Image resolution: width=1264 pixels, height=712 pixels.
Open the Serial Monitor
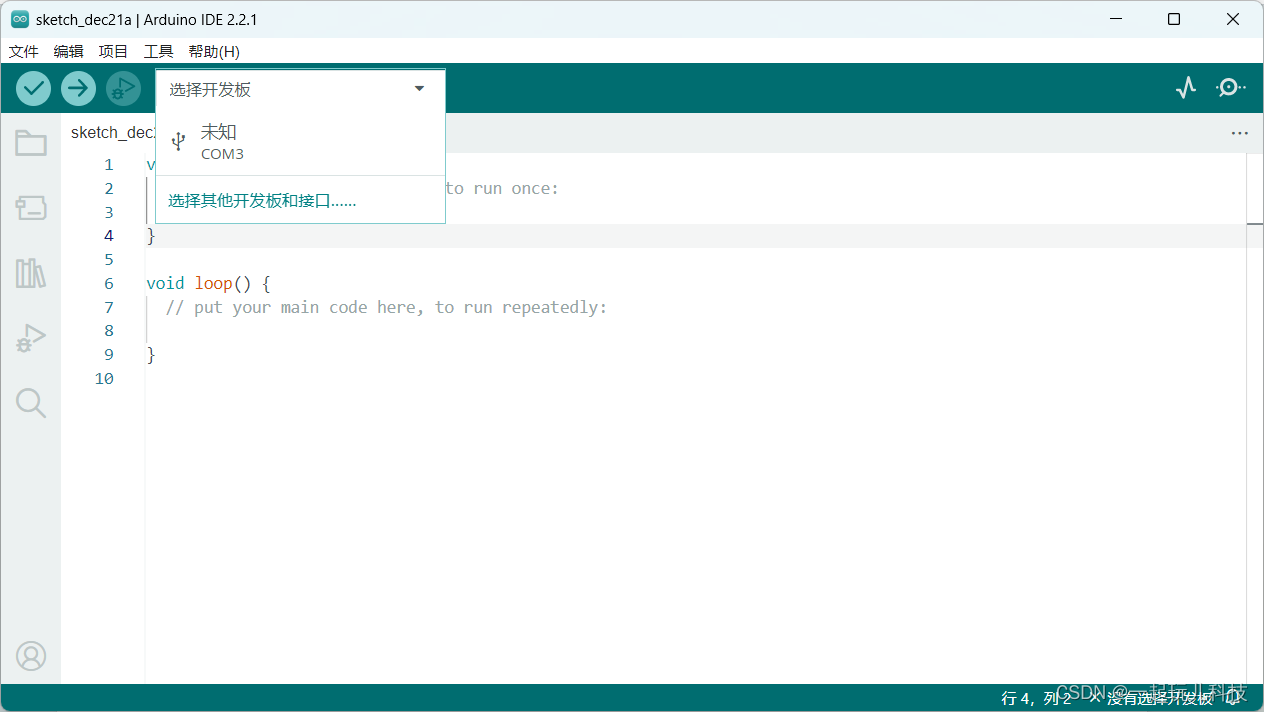click(x=1230, y=88)
